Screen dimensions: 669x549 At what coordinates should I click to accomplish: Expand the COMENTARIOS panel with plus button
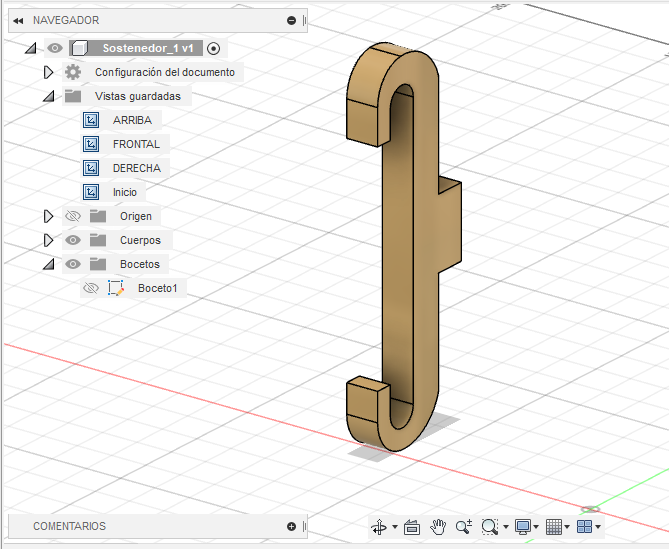(291, 526)
